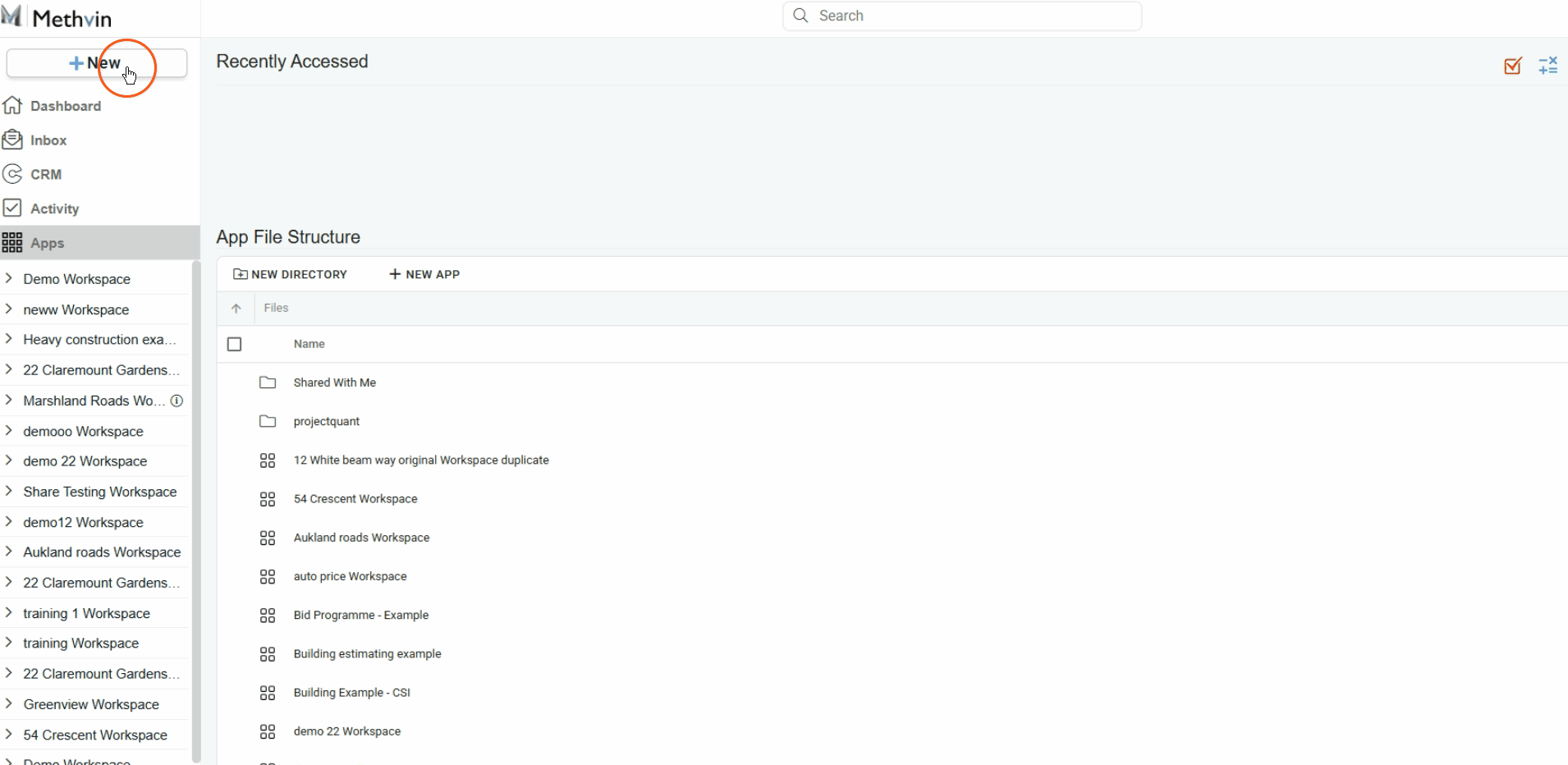Open the CRM icon in sidebar

12,174
